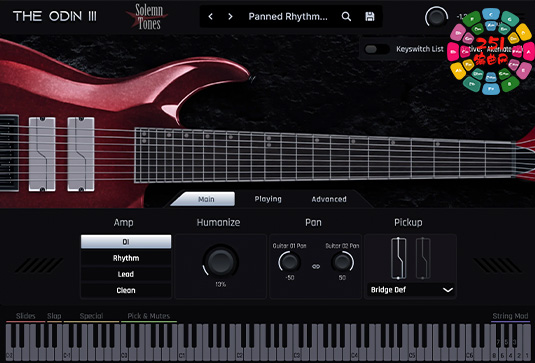Image resolution: width=535 pixels, height=363 pixels.
Task: Select the DI amp option
Action: click(x=126, y=242)
